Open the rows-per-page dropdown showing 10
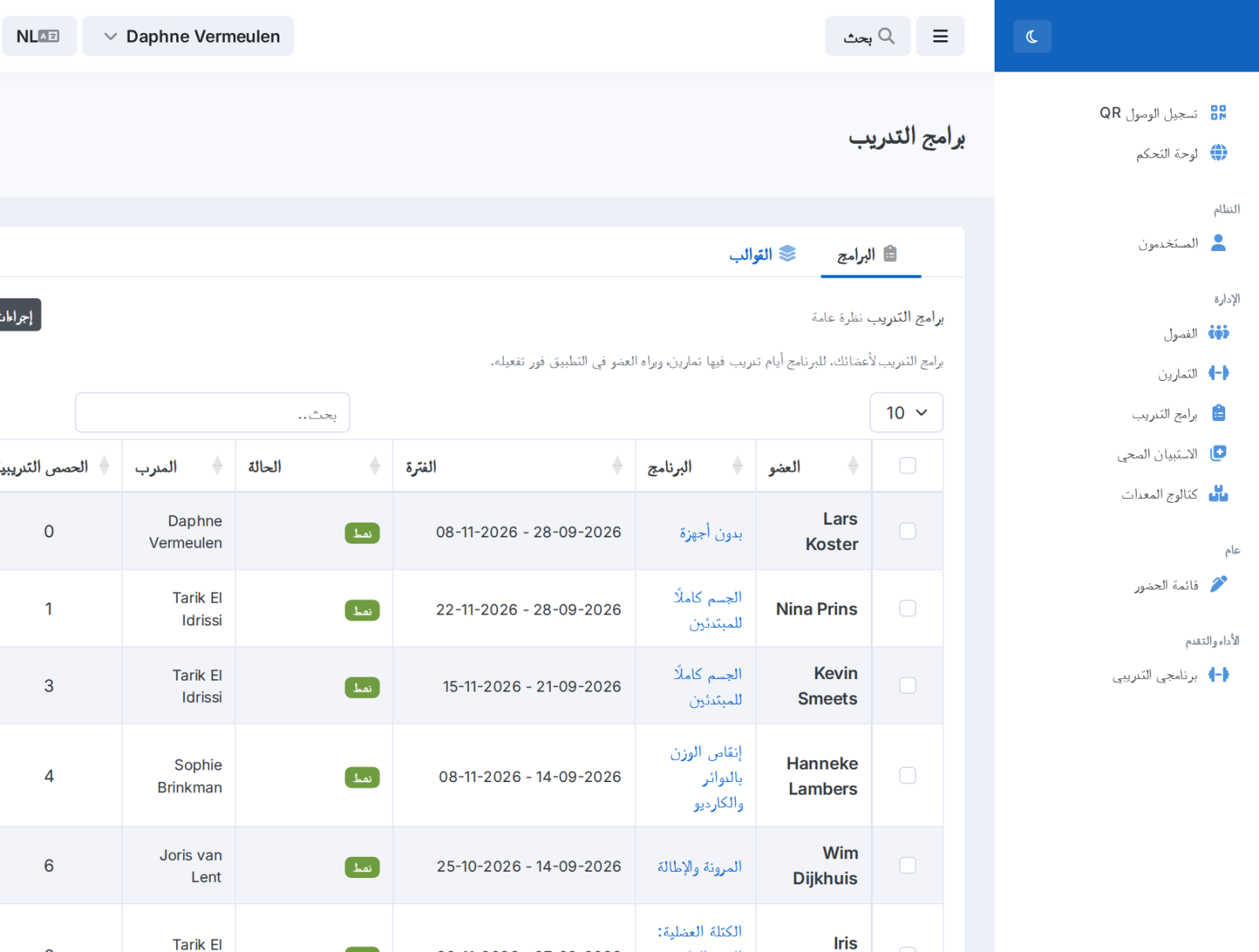 click(x=906, y=413)
